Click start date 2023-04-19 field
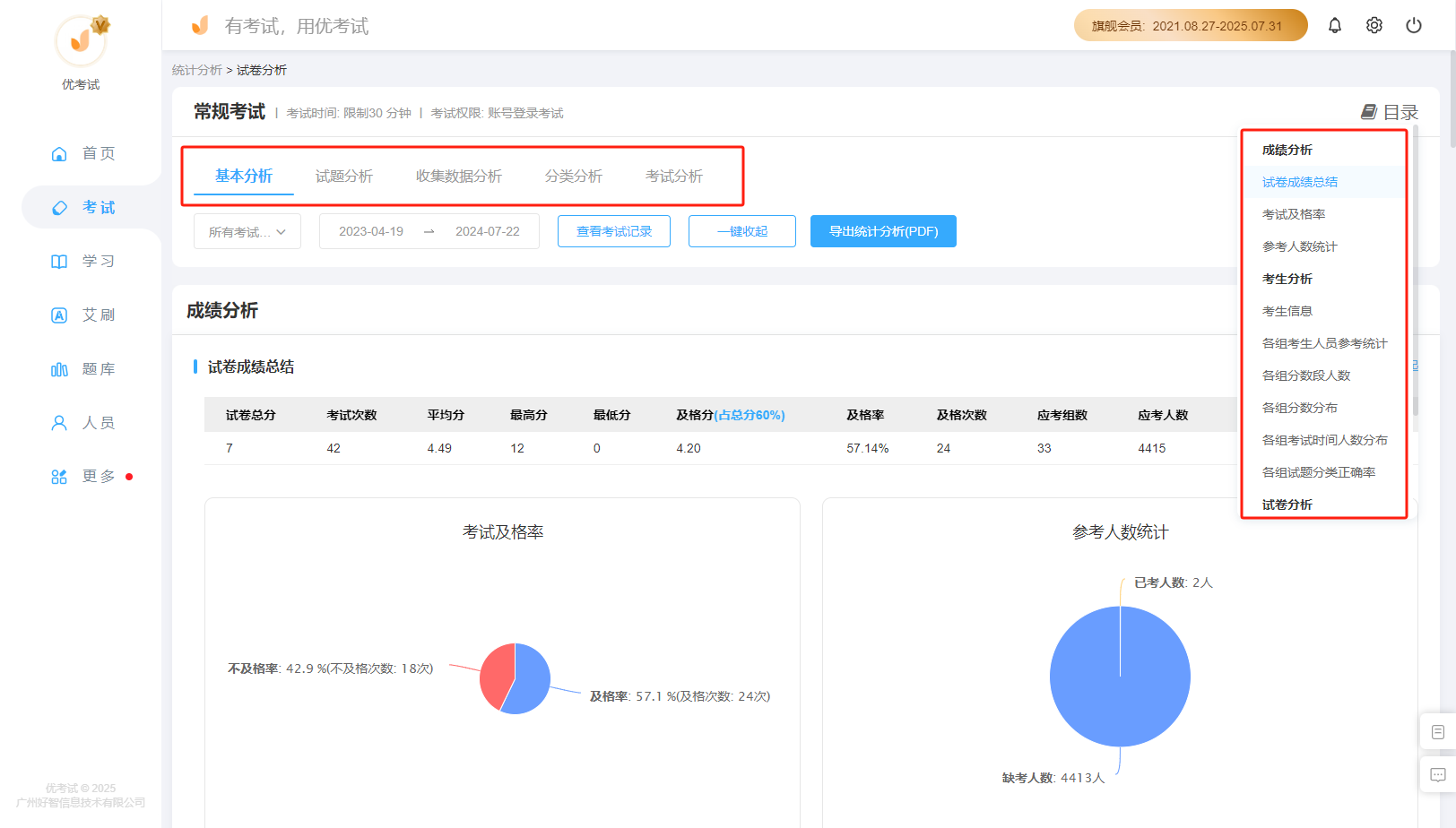Viewport: 1456px width, 828px height. point(371,231)
